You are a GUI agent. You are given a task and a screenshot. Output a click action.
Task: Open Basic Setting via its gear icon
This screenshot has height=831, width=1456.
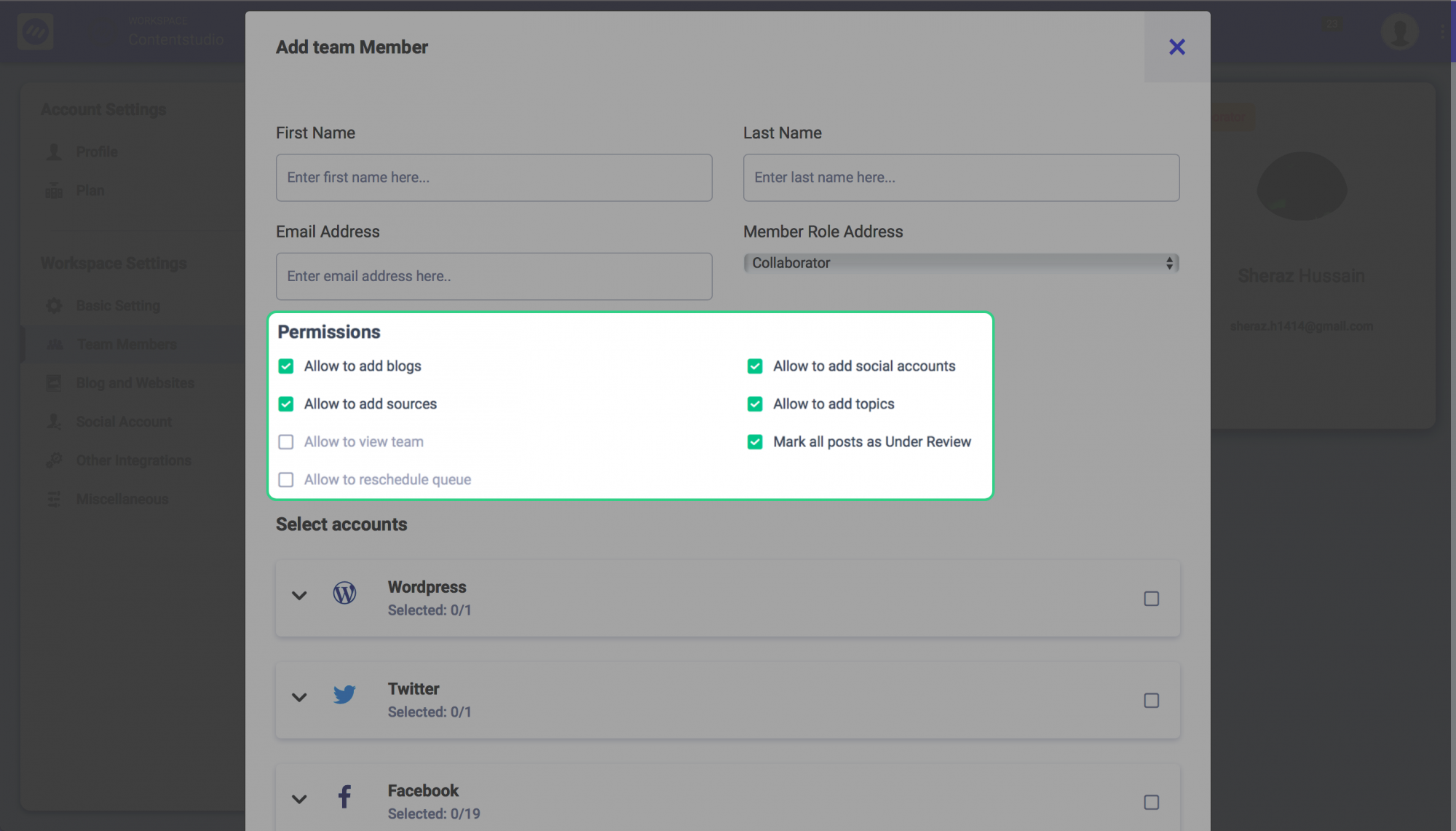(53, 305)
